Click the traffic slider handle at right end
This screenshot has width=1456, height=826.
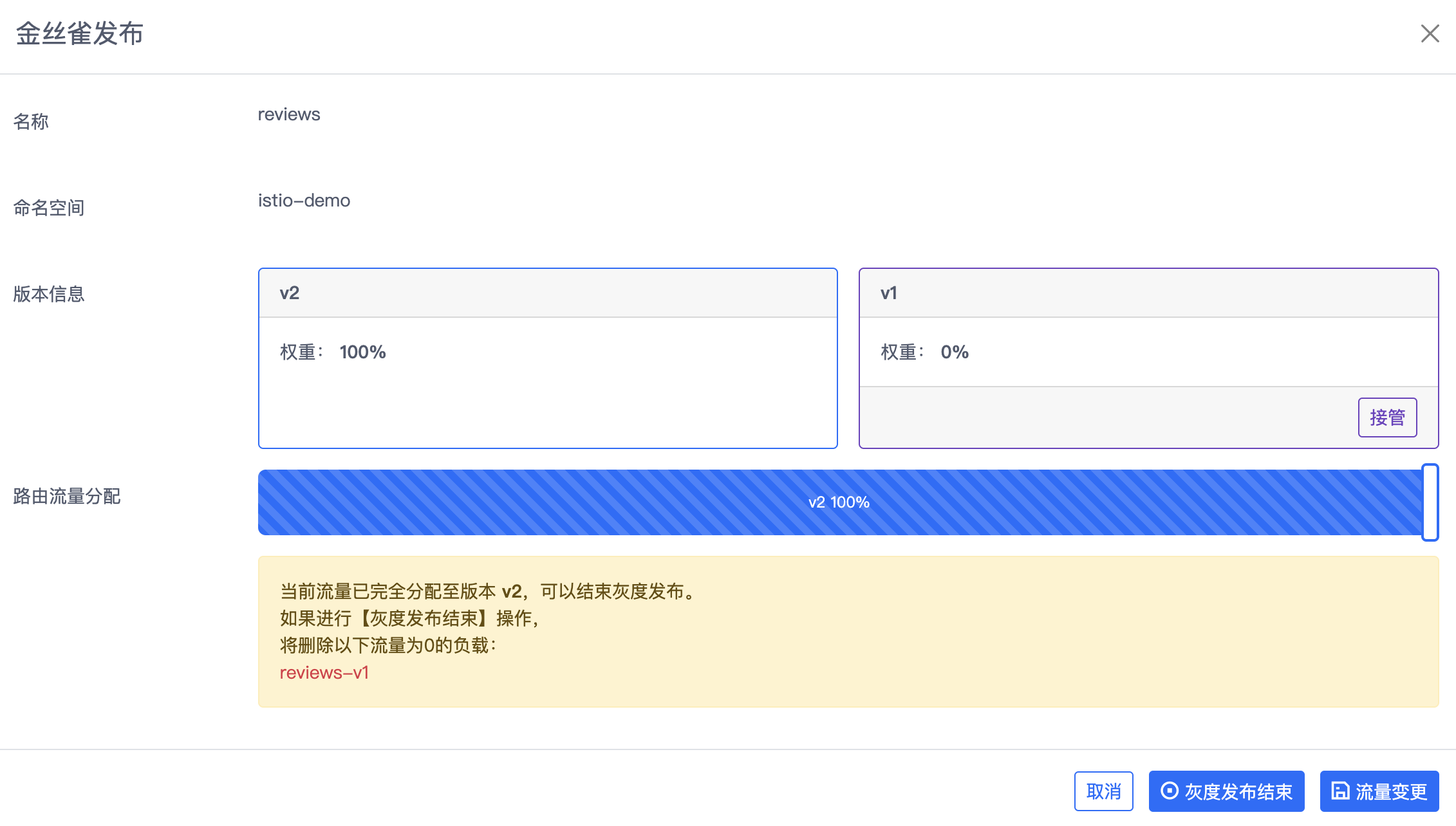(1430, 502)
